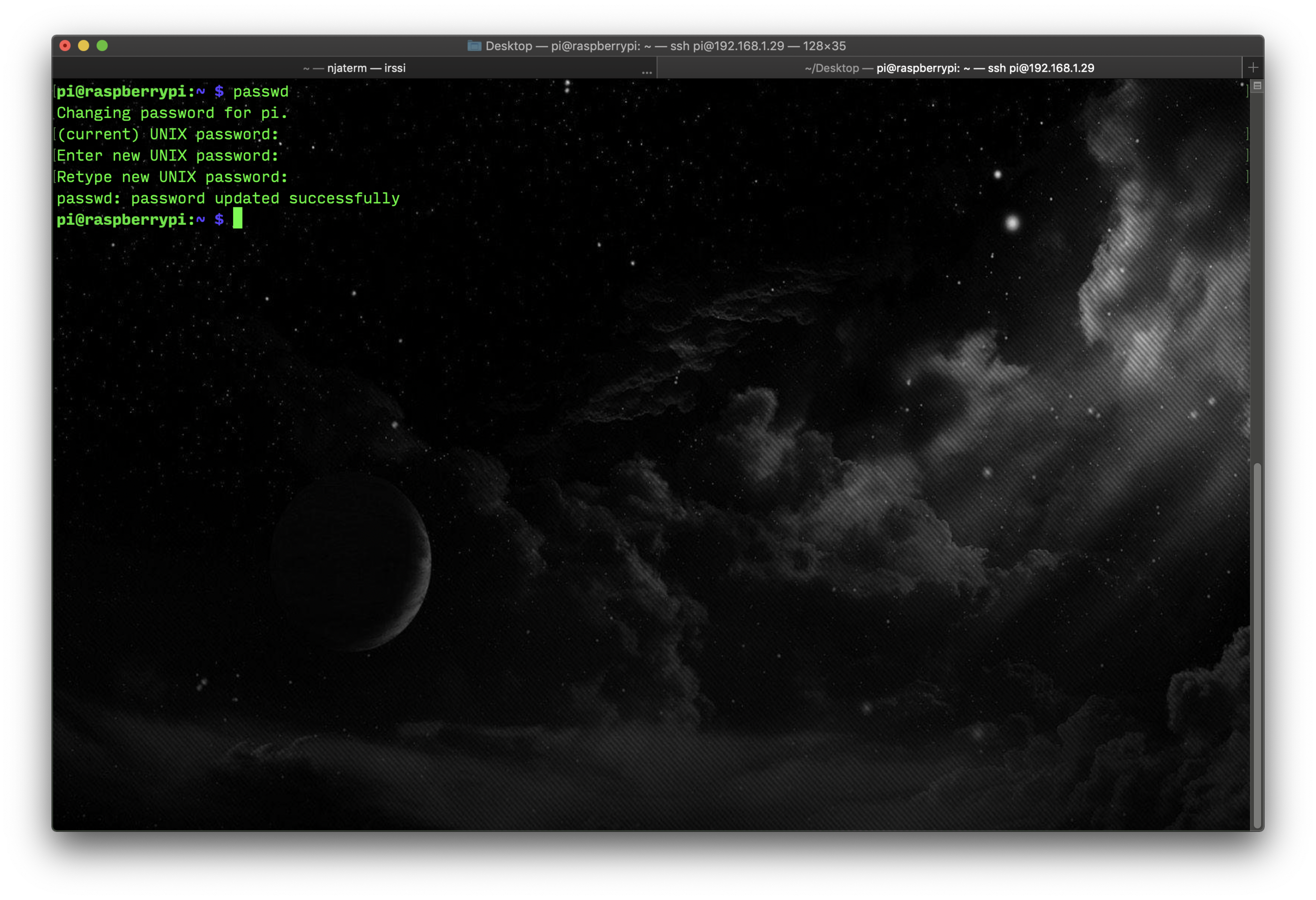Click the Desktop folder proxy icon in title bar

click(474, 46)
